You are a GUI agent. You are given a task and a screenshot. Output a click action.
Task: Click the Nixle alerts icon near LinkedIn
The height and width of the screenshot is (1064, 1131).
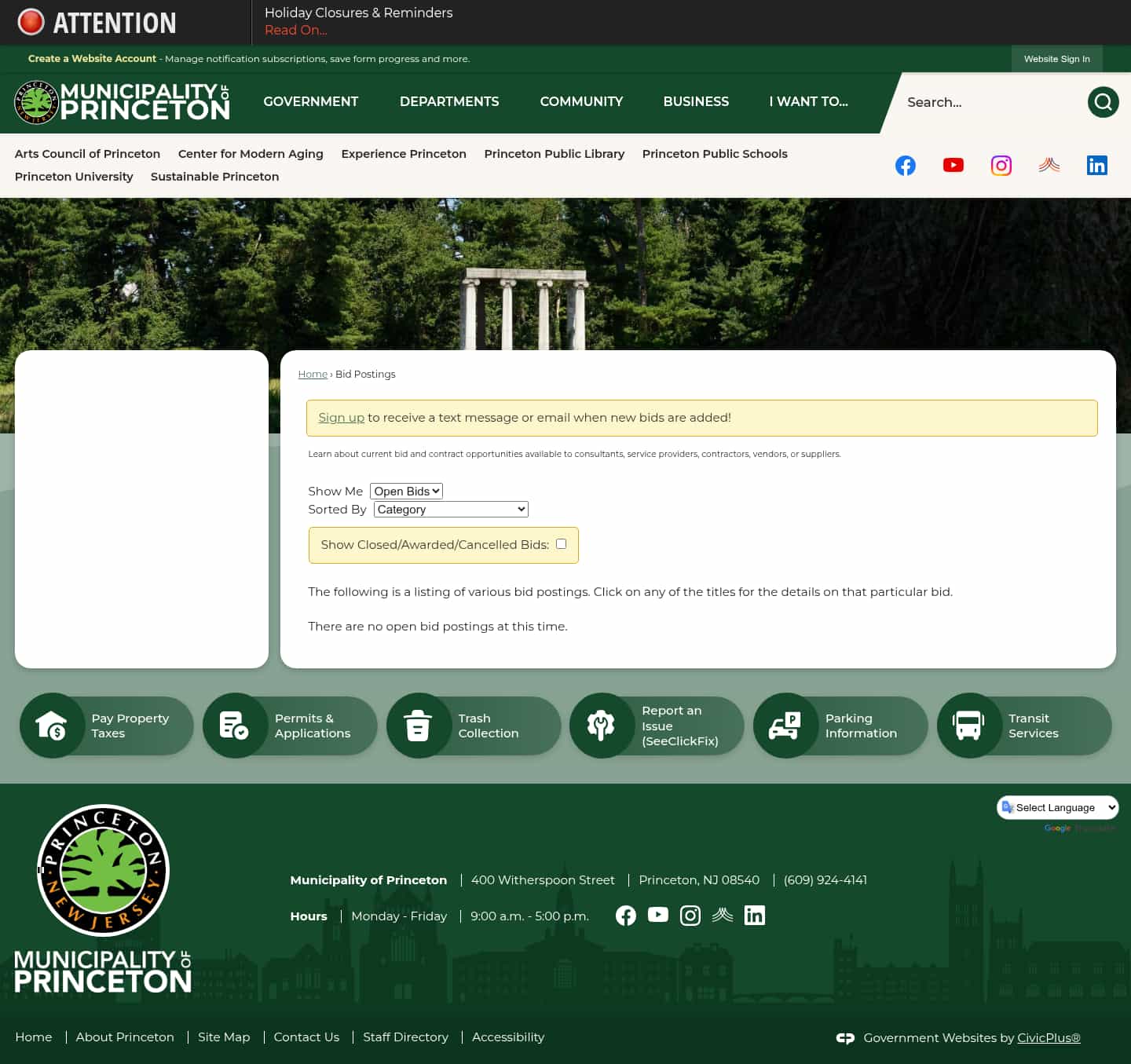[x=1049, y=165]
